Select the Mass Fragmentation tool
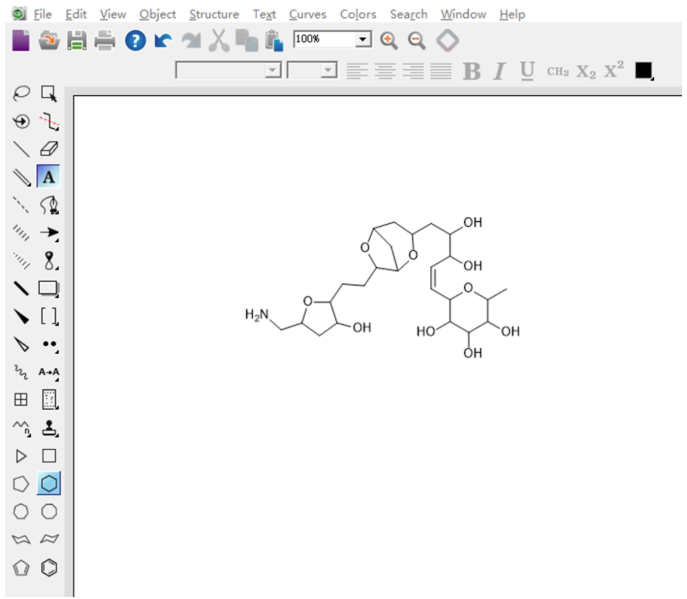Screen dimensions: 687x599 point(49,121)
